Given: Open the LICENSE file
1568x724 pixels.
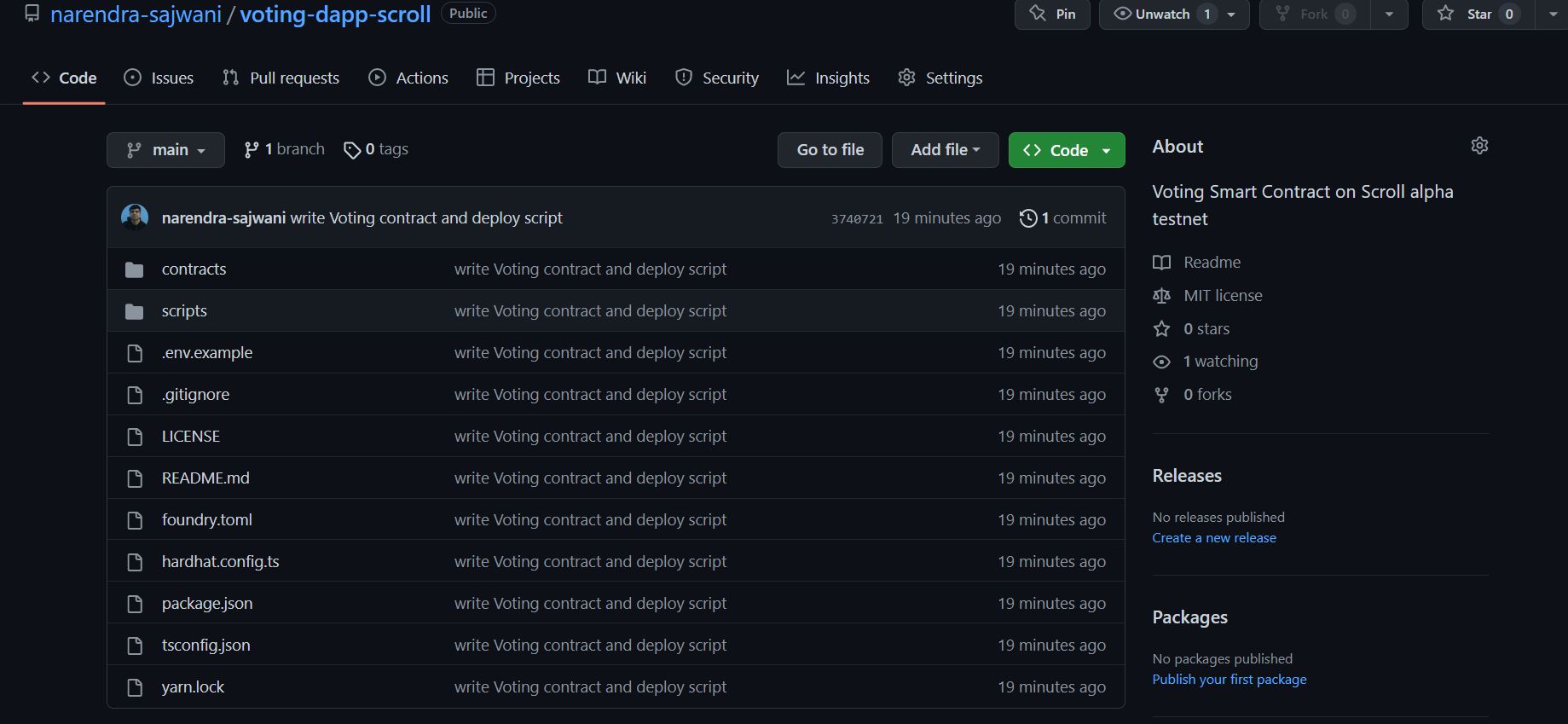Looking at the screenshot, I should (191, 436).
